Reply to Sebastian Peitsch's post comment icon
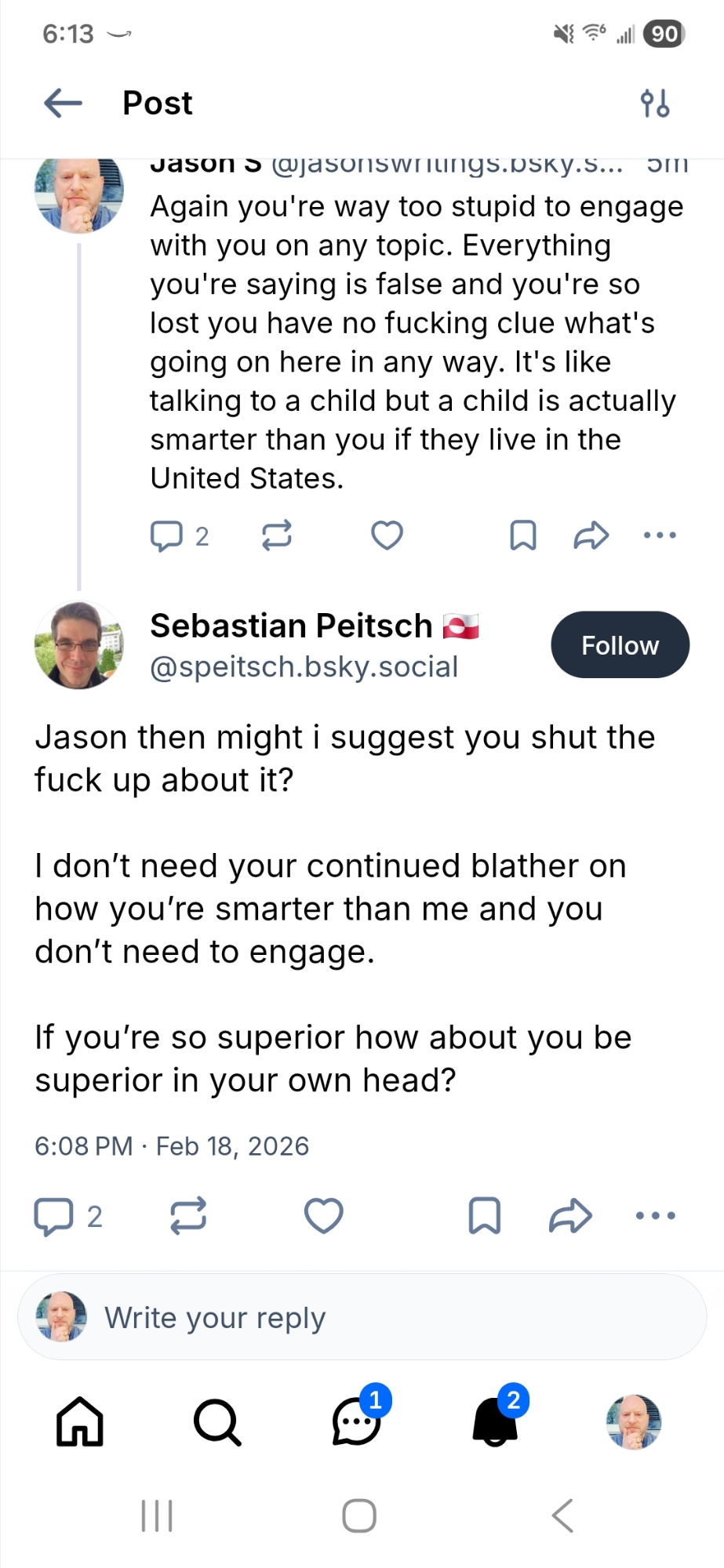 coord(53,1217)
